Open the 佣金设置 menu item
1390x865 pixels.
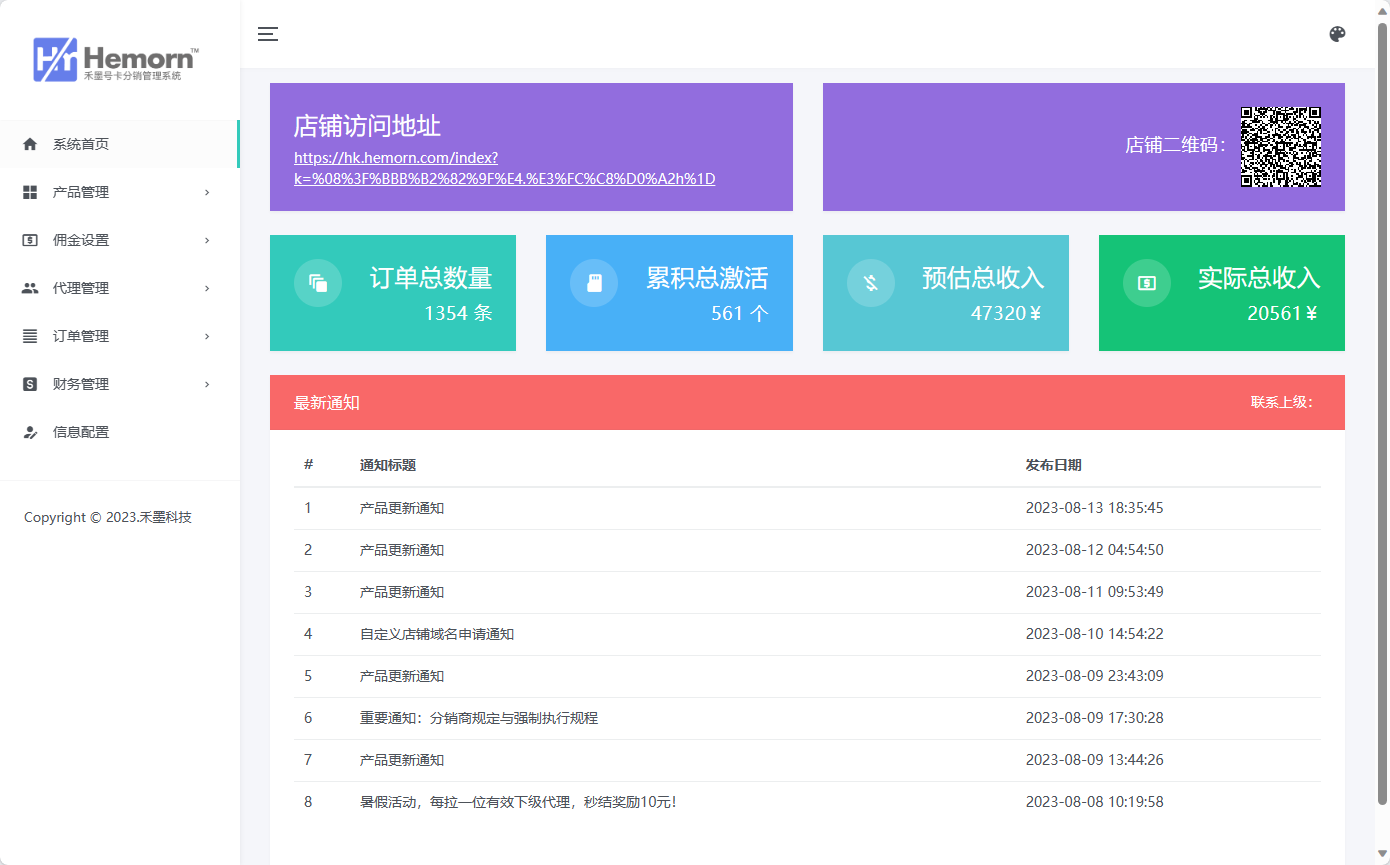click(120, 240)
